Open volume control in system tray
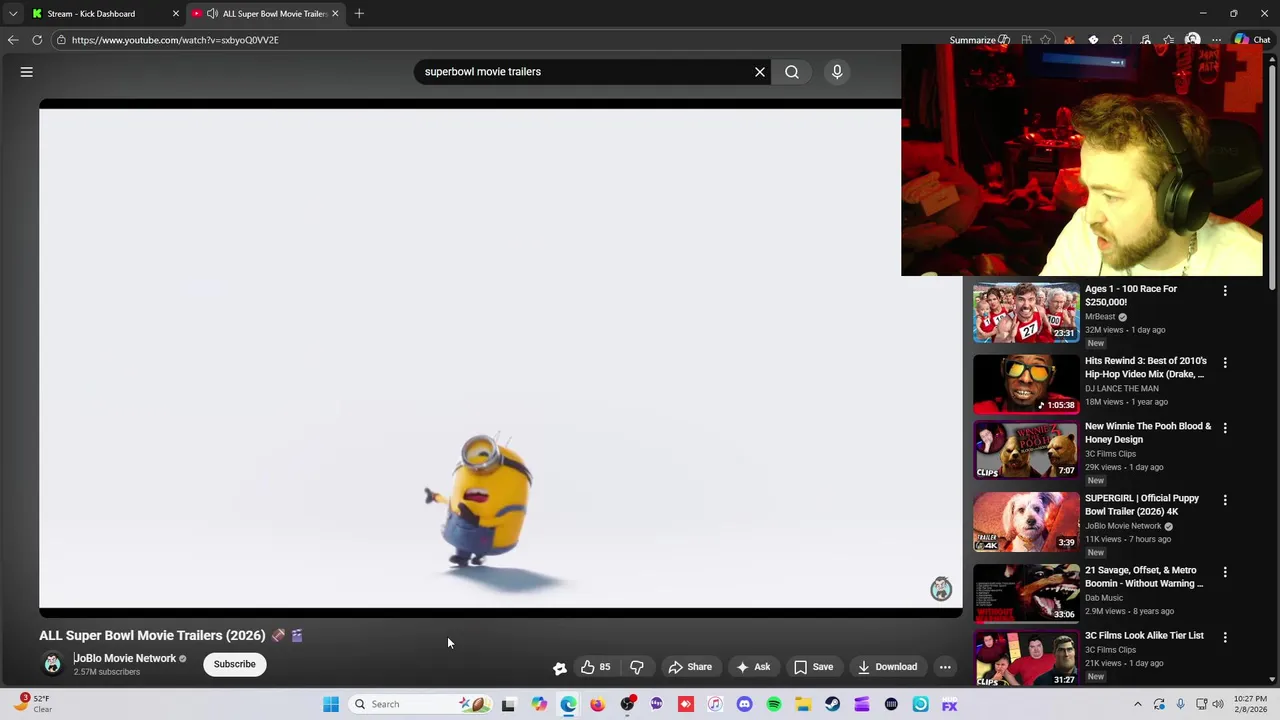Viewport: 1280px width, 720px height. coord(1218,704)
